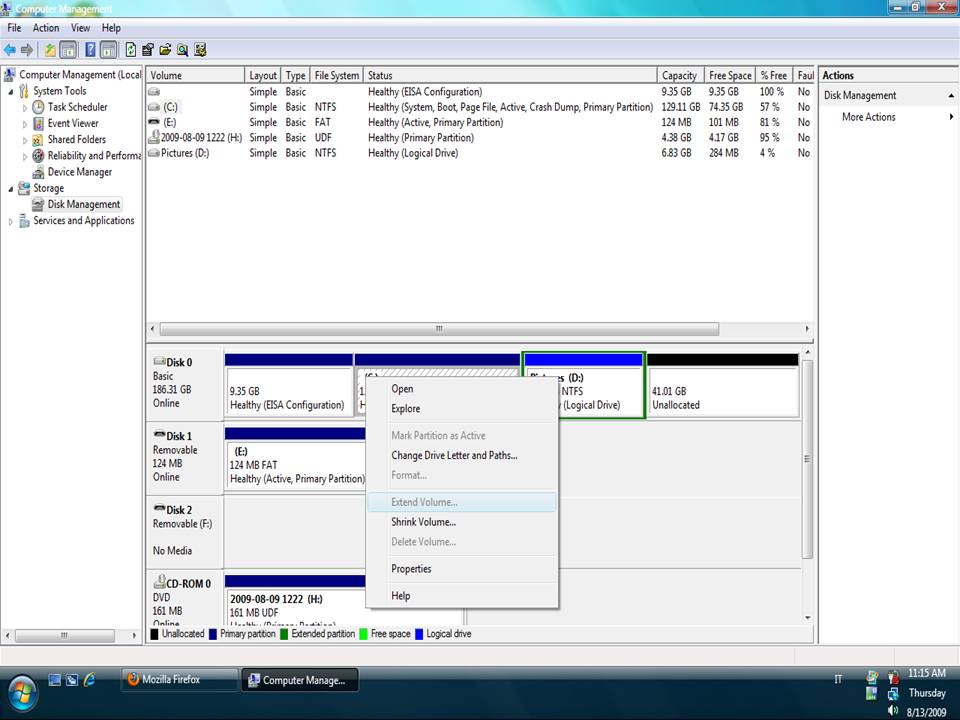Expand the Task Scheduler node
Image resolution: width=960 pixels, height=720 pixels.
click(25, 107)
